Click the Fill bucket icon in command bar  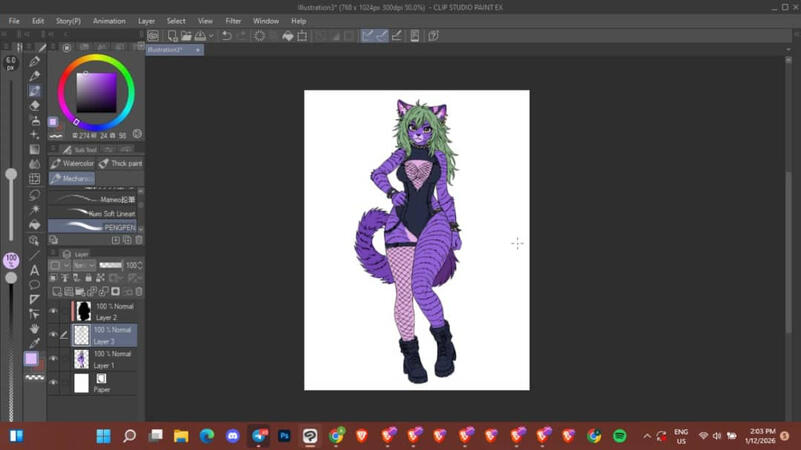pyautogui.click(x=288, y=36)
